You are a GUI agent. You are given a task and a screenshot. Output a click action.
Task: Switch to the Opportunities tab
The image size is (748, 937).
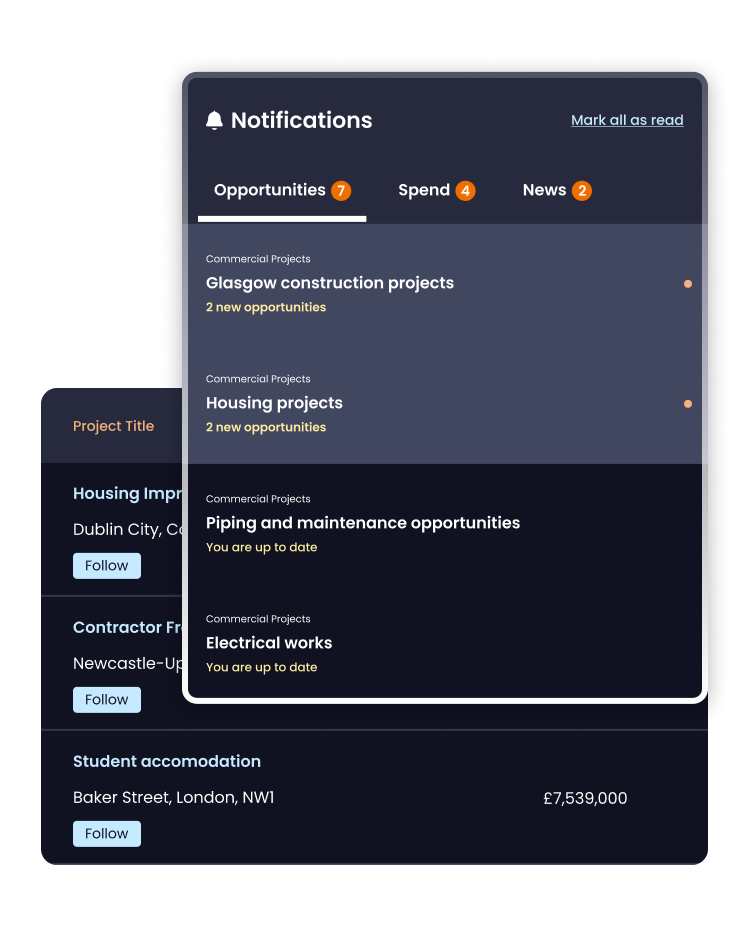282,191
